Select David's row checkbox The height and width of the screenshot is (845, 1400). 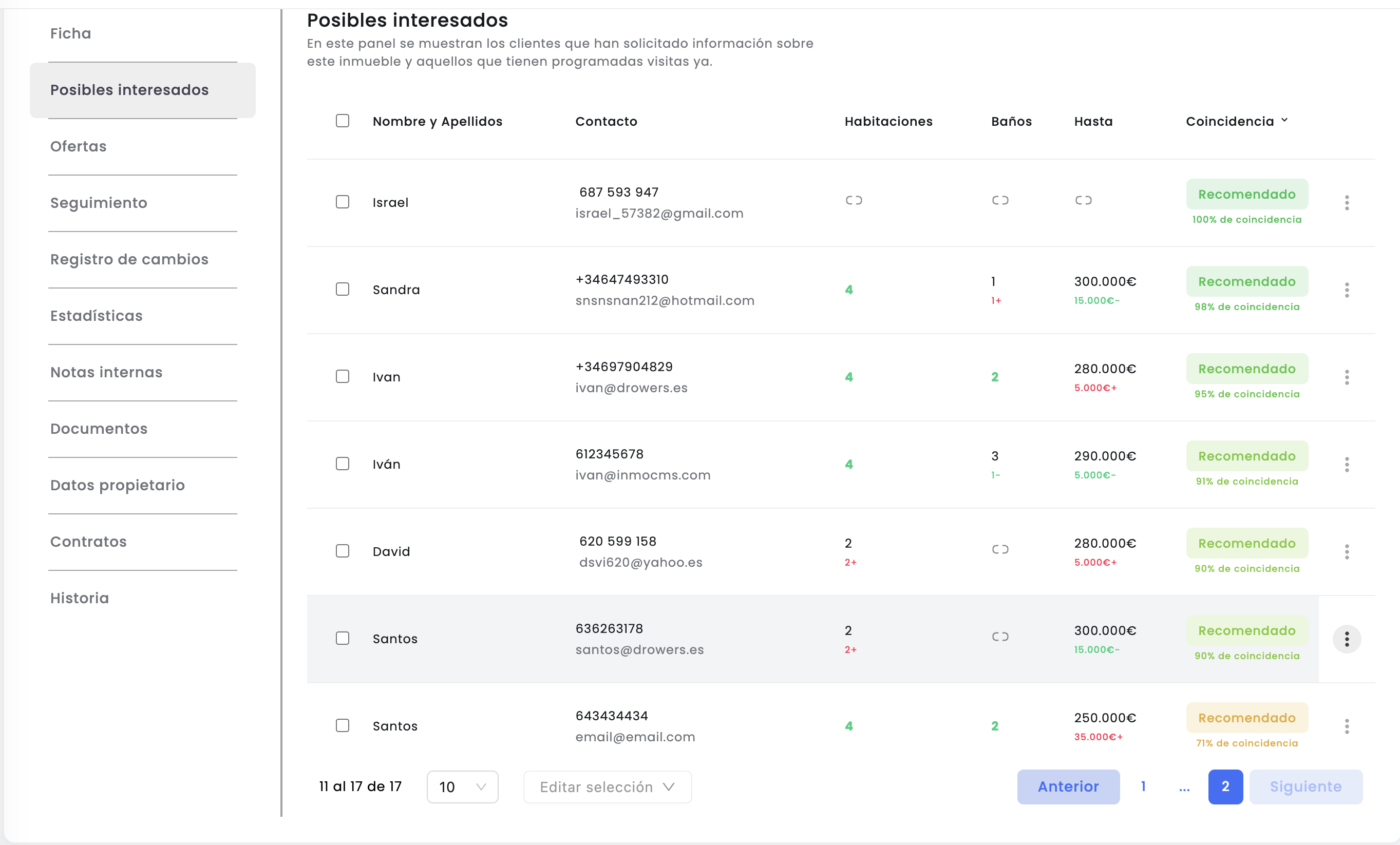343,551
